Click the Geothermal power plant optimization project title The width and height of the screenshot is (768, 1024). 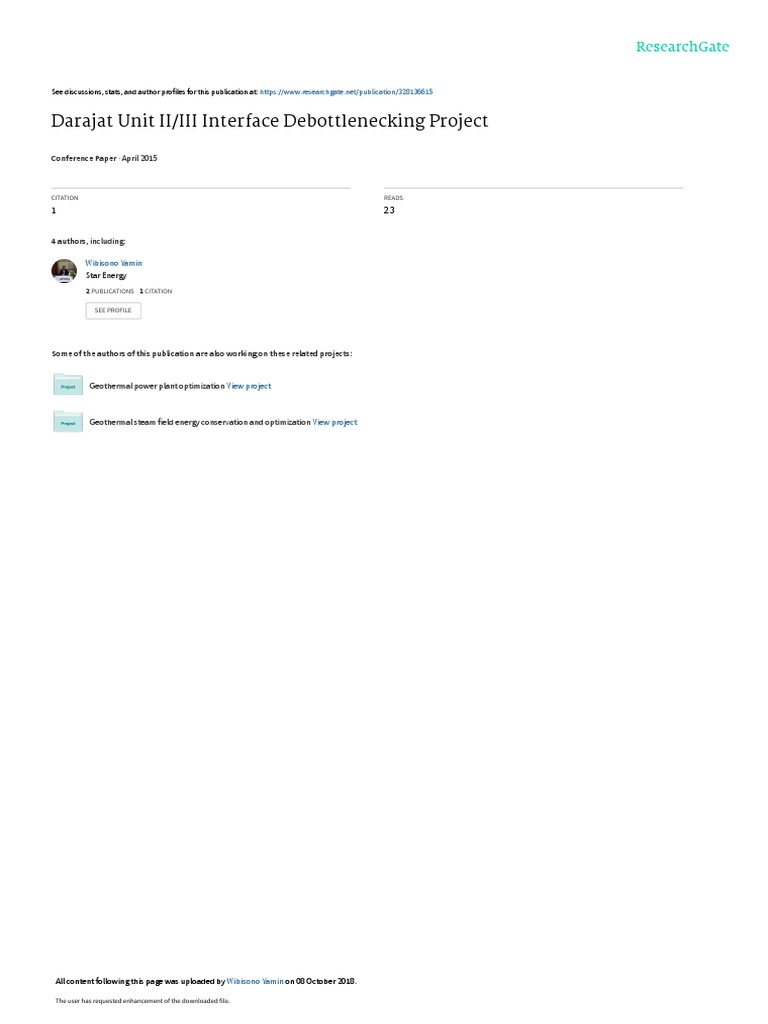[157, 386]
